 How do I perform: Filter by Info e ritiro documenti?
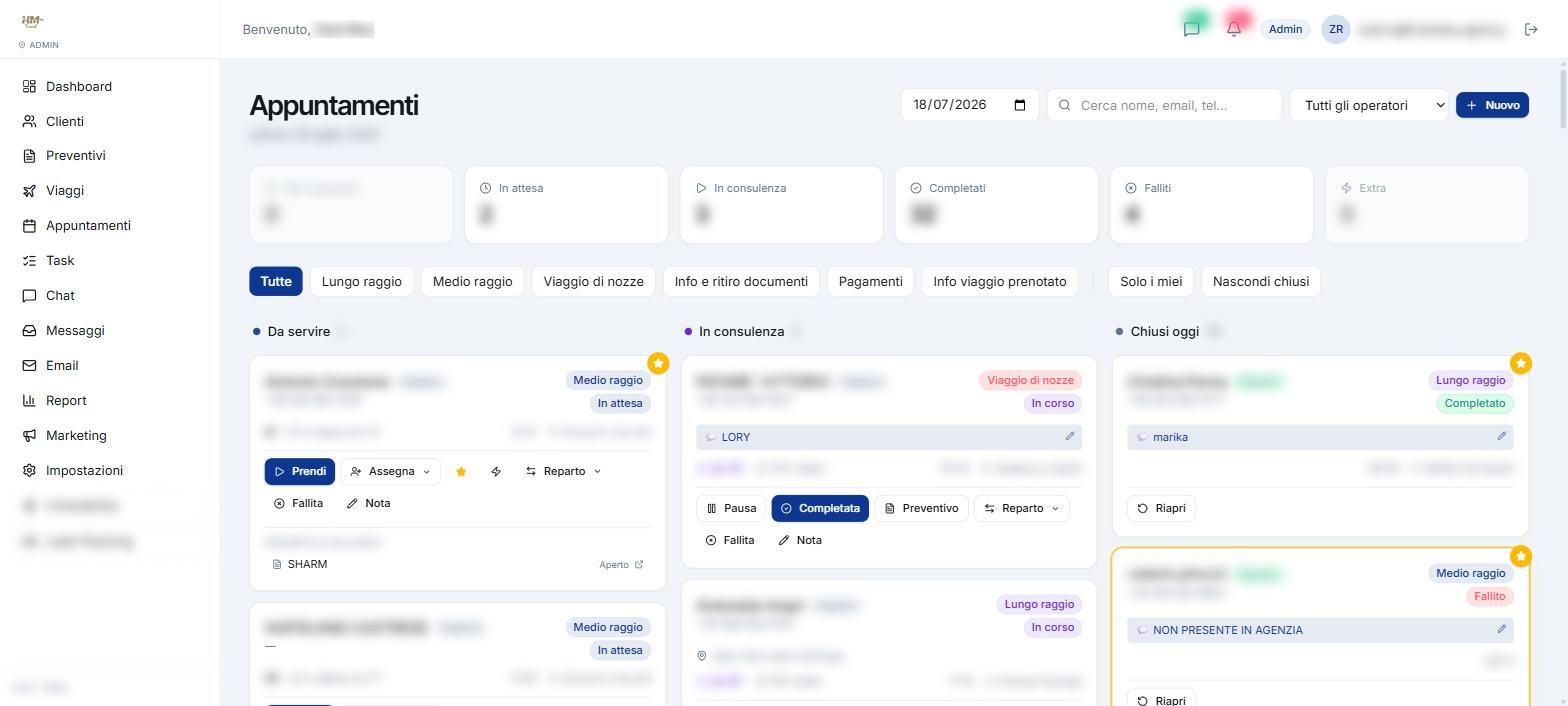741,281
